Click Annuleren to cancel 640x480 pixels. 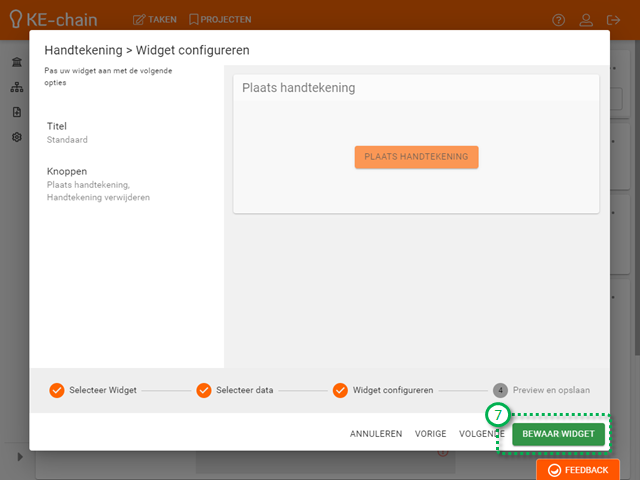[376, 434]
